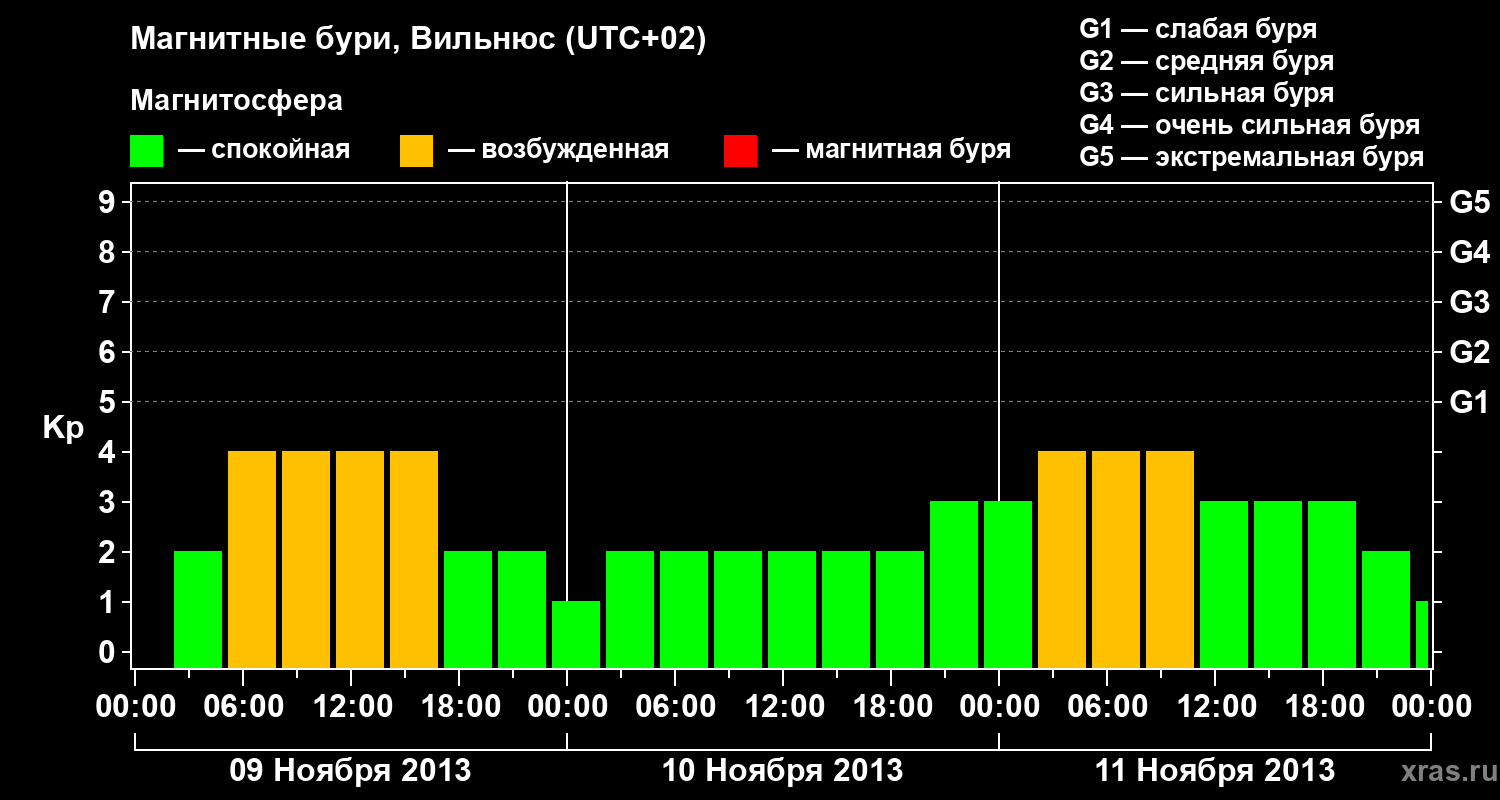Click the 'G3' label on the right axis

tap(1469, 302)
